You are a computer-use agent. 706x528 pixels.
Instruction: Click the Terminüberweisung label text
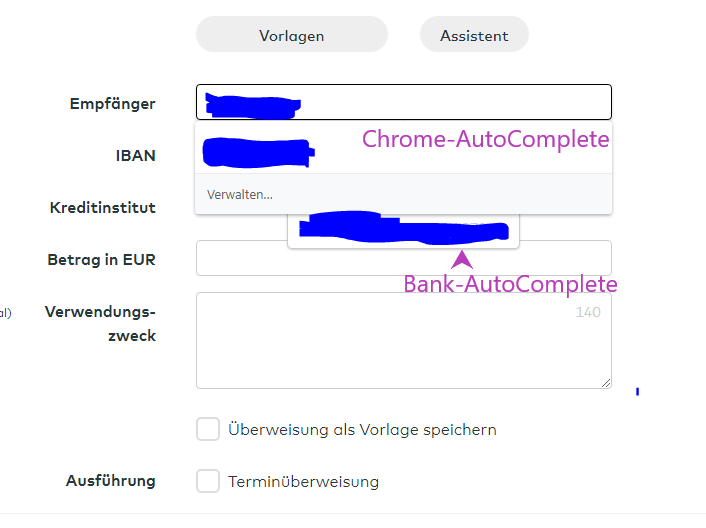[303, 481]
